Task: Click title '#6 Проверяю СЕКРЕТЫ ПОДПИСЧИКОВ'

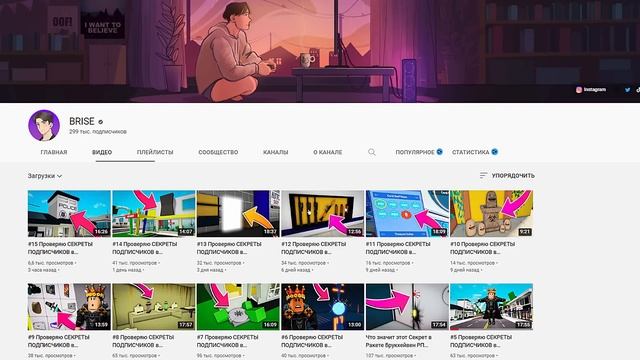Action: [312, 341]
